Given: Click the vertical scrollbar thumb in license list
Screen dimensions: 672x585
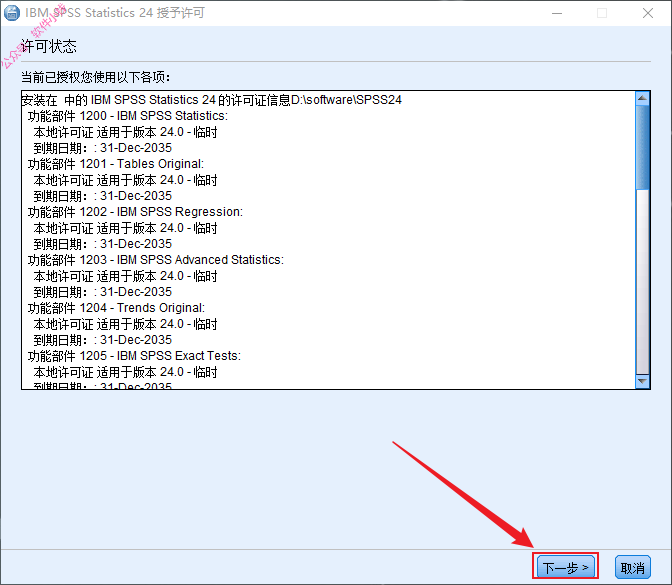Looking at the screenshot, I should [x=642, y=148].
